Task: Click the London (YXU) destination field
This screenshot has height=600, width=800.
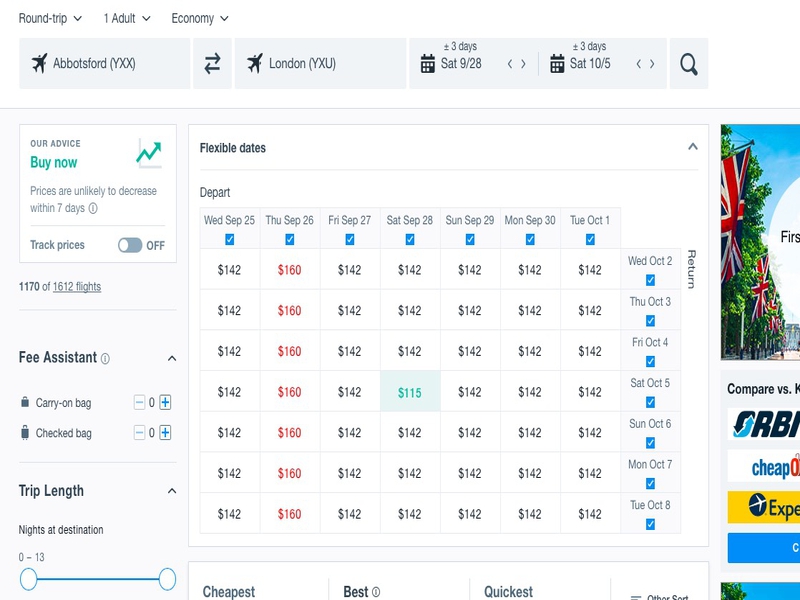Action: coord(320,64)
